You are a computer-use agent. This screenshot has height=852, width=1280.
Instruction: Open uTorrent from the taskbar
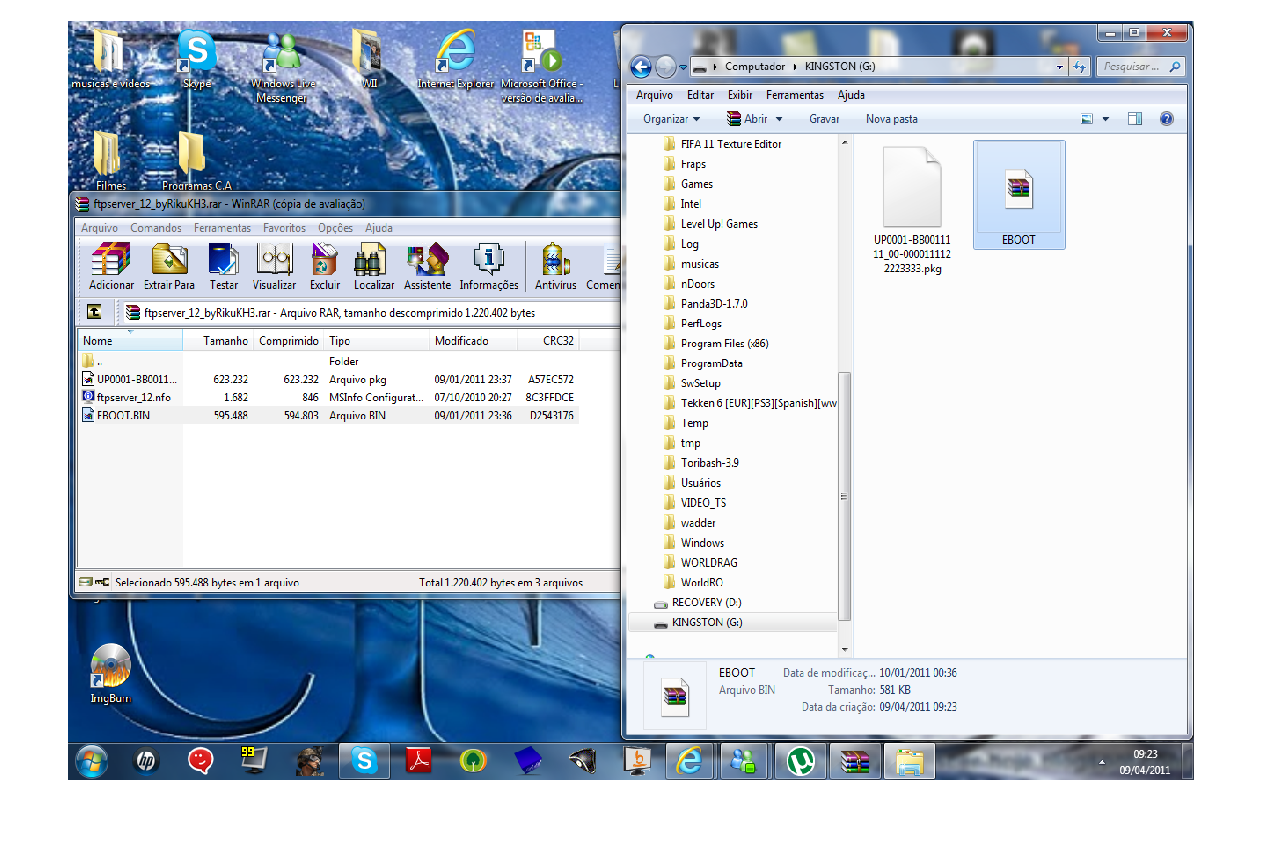pos(799,761)
